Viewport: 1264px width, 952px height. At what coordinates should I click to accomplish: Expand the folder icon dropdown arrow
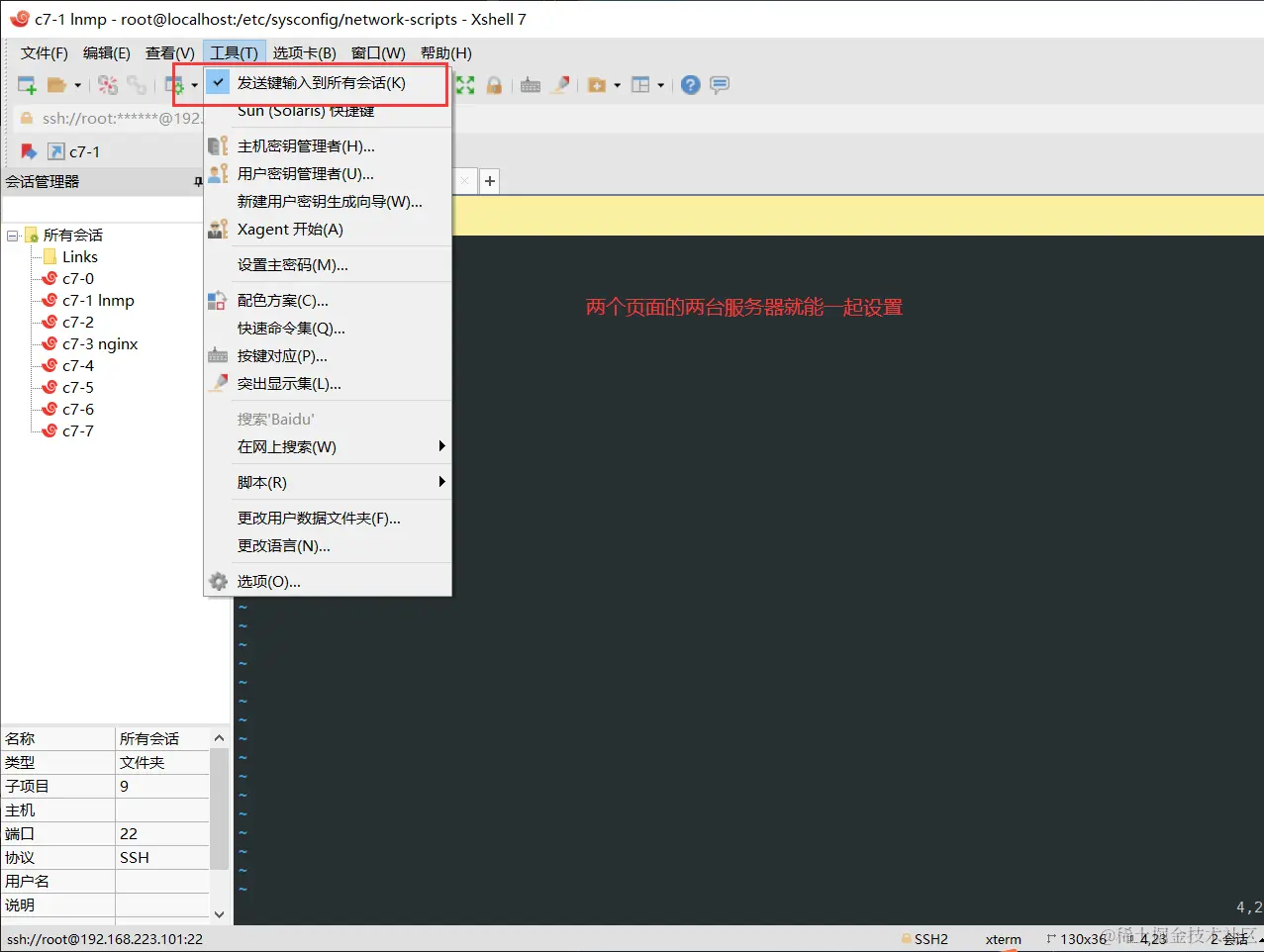[617, 85]
